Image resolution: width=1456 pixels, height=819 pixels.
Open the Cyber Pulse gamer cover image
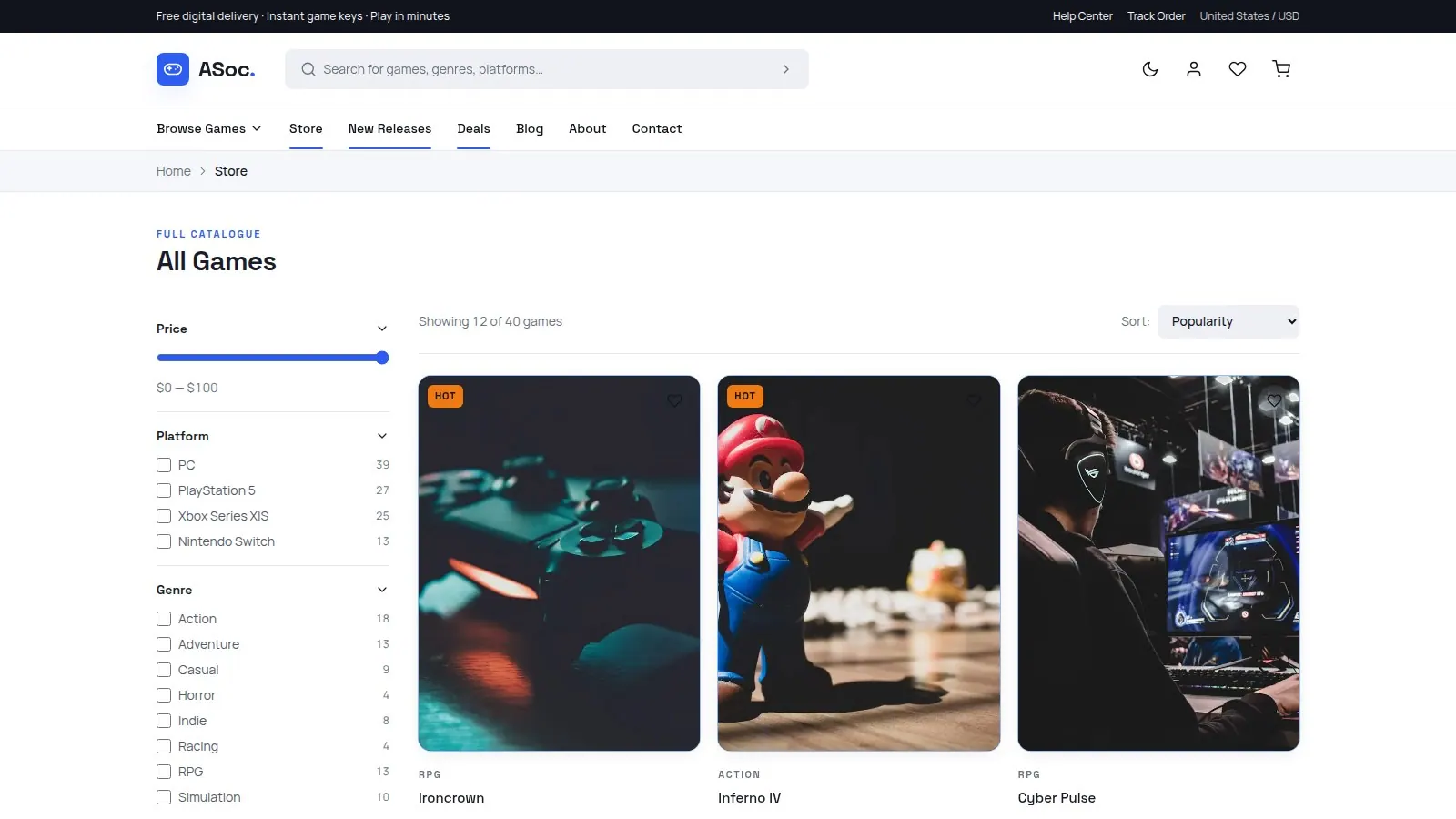[x=1158, y=563]
